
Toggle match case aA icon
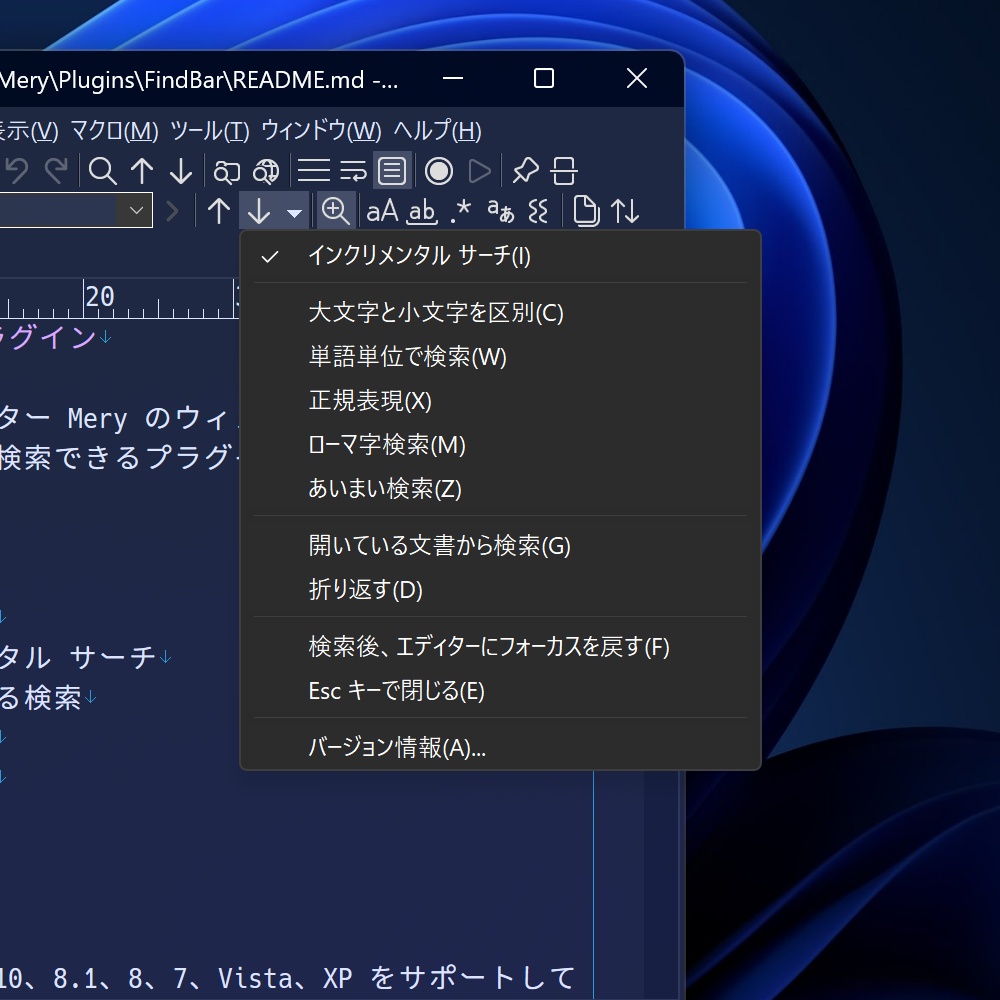tap(383, 210)
